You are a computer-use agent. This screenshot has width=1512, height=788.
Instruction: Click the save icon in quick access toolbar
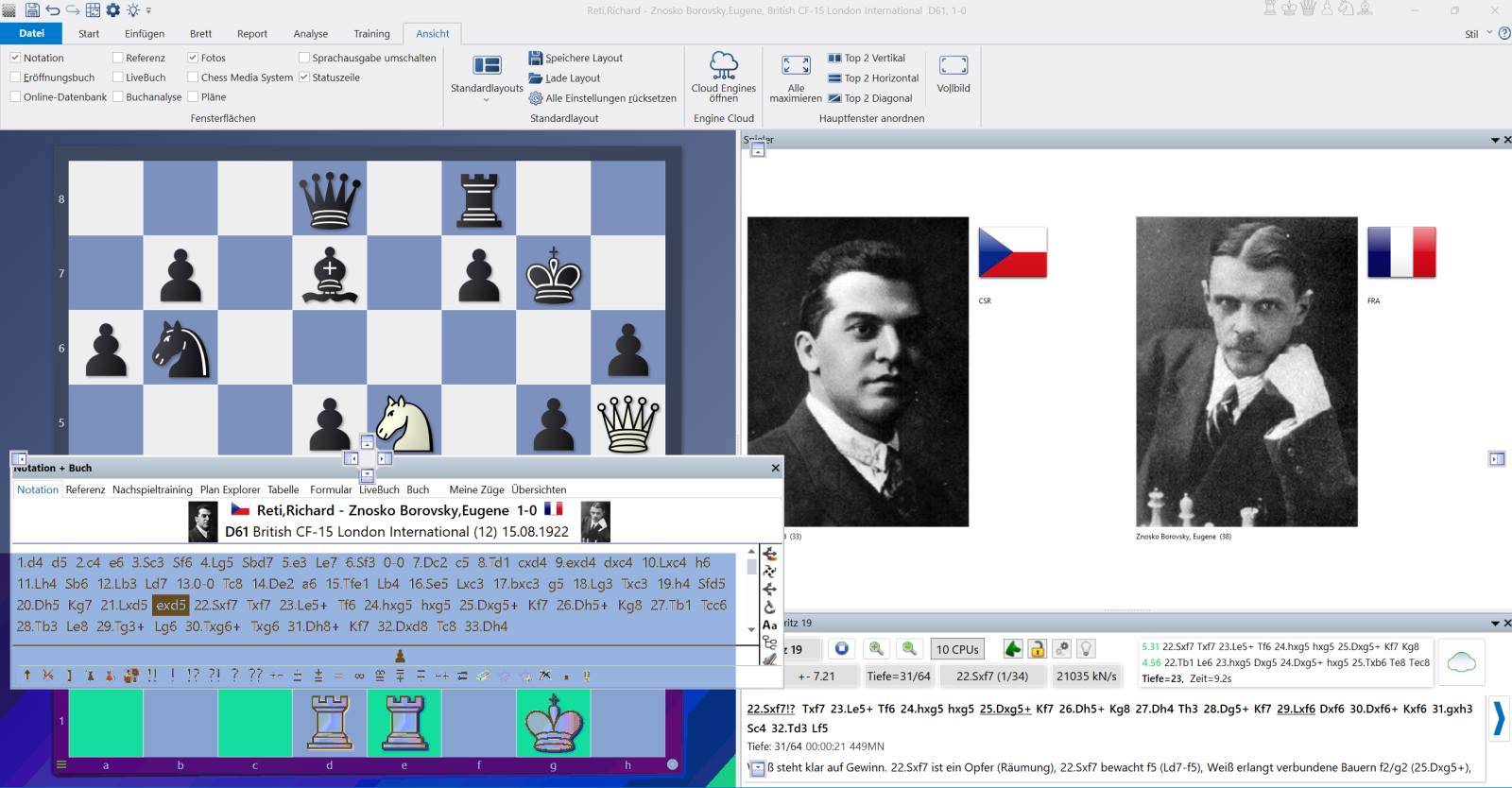[x=32, y=10]
